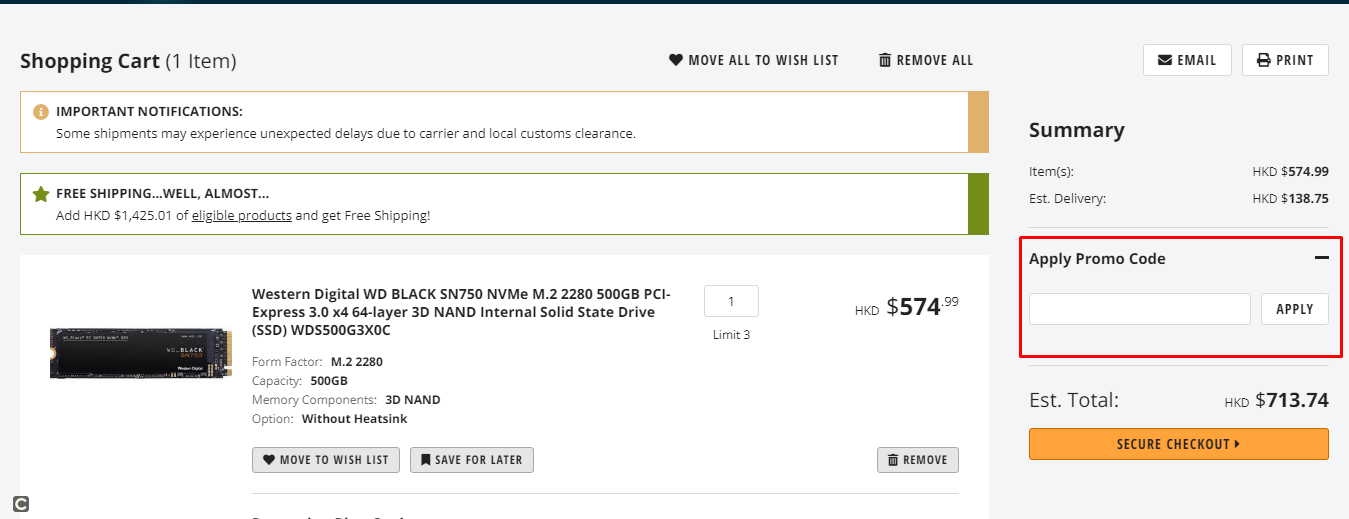Click the Important Notifications info icon
Viewport: 1349px width, 519px height.
tap(41, 112)
